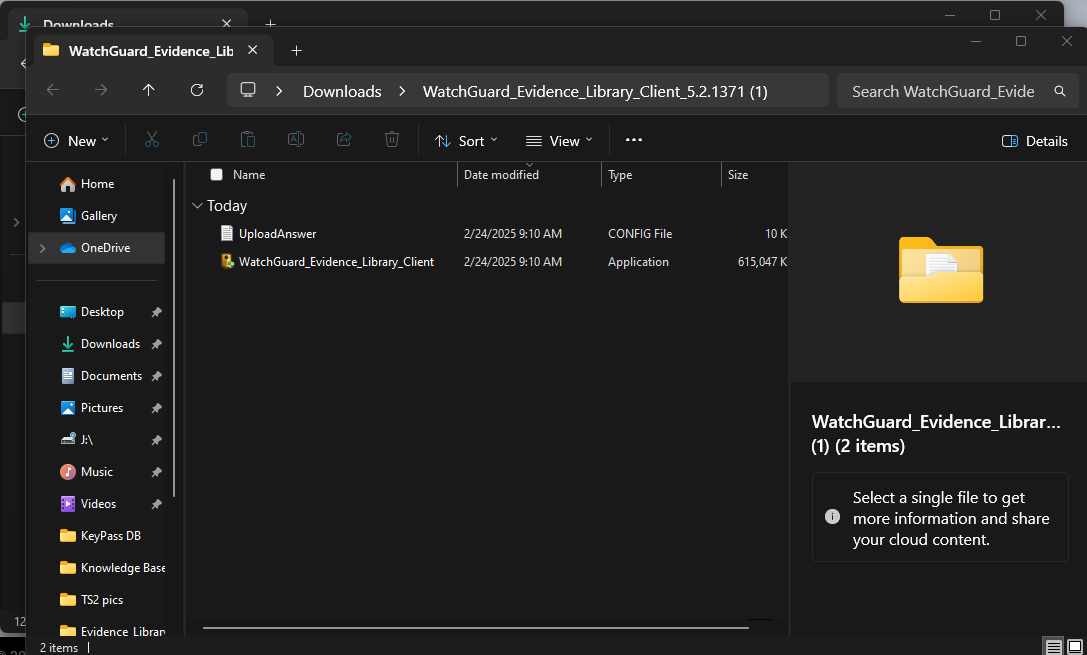The image size is (1087, 655).
Task: Click the 615,047 K size value
Action: pyautogui.click(x=763, y=262)
